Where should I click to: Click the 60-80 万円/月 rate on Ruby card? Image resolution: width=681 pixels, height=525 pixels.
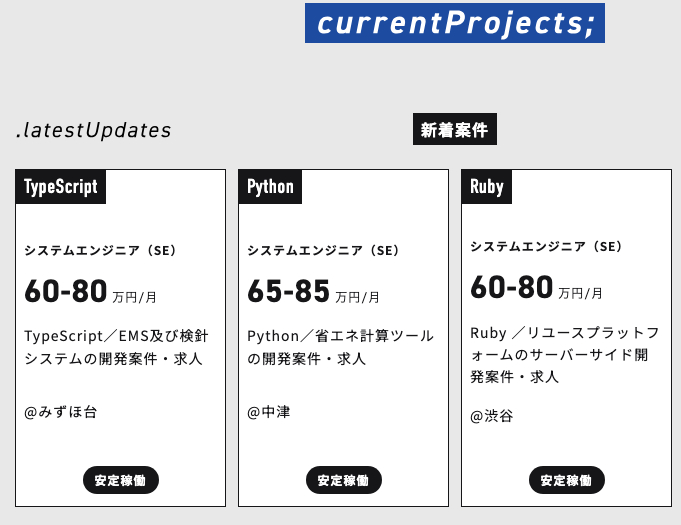coord(537,288)
